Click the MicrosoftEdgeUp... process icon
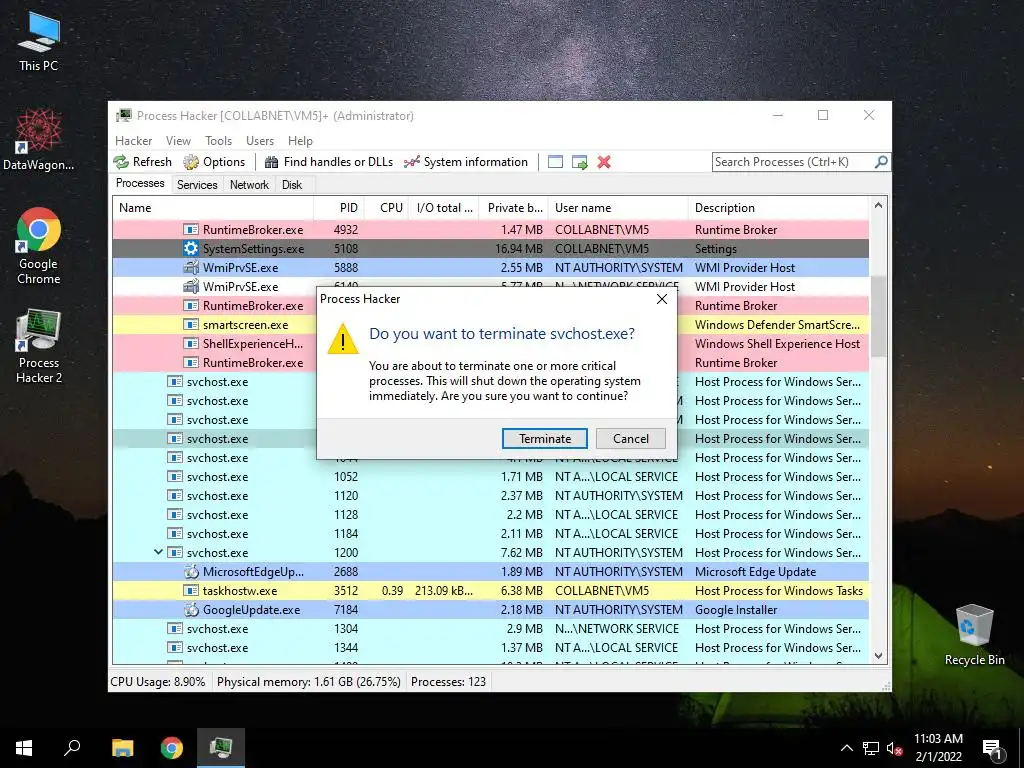Viewport: 1024px width, 768px height. [191, 571]
